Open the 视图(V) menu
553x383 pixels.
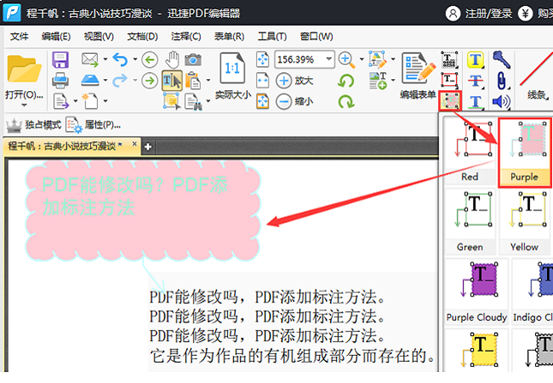[99, 36]
